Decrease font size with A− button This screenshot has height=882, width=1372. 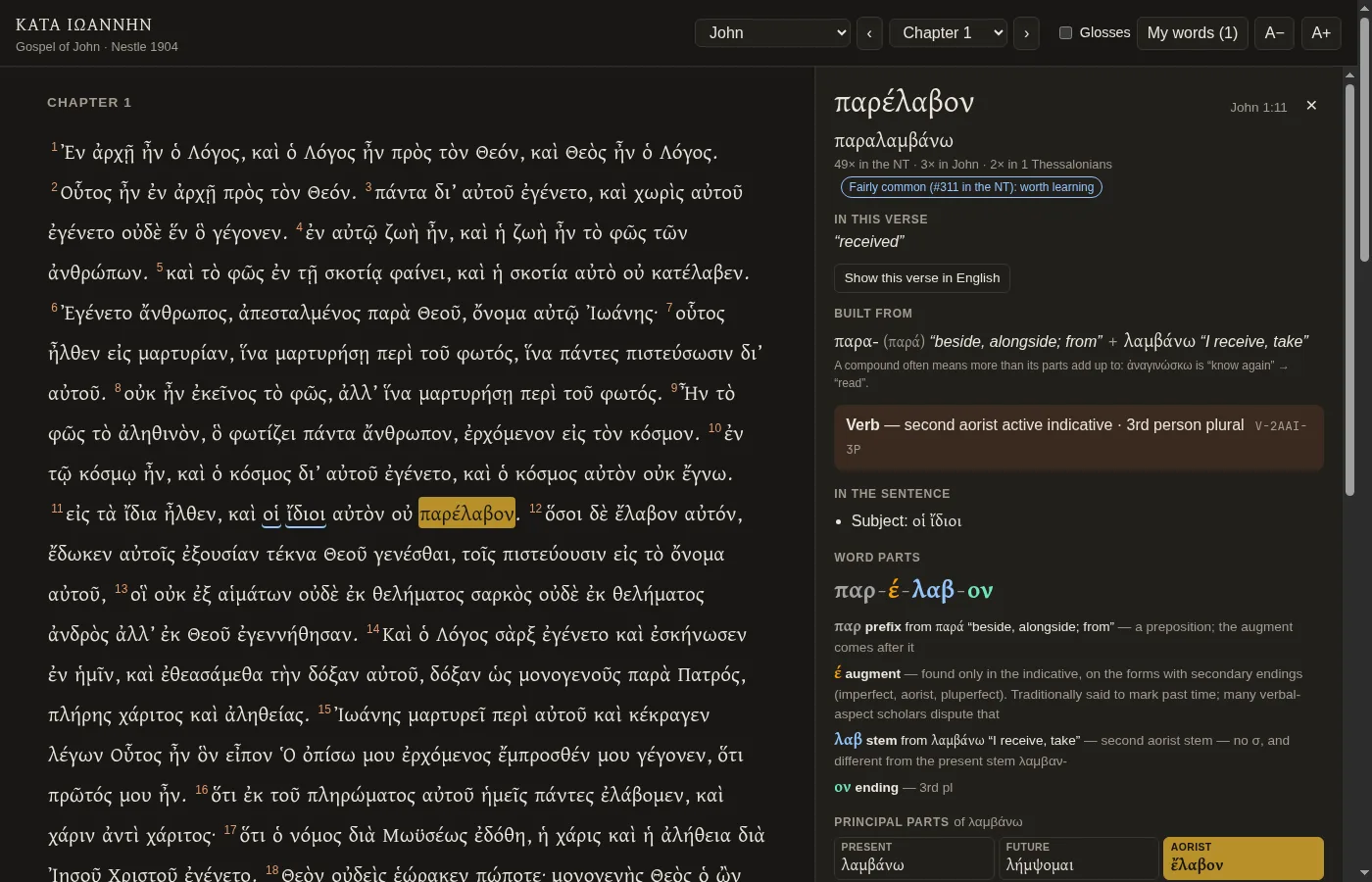pyautogui.click(x=1274, y=33)
